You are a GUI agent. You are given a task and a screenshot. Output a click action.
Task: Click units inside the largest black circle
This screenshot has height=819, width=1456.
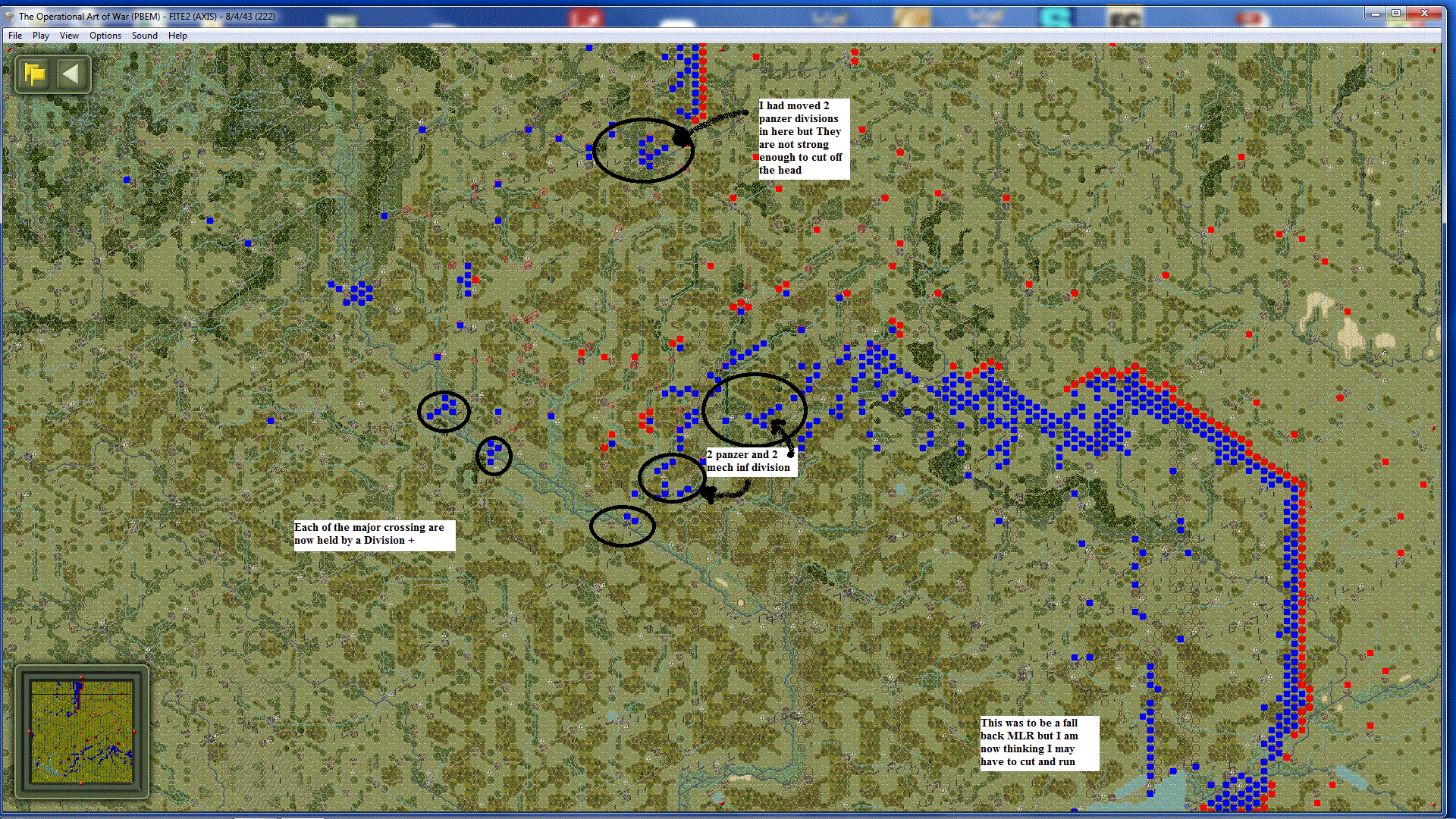click(x=762, y=417)
